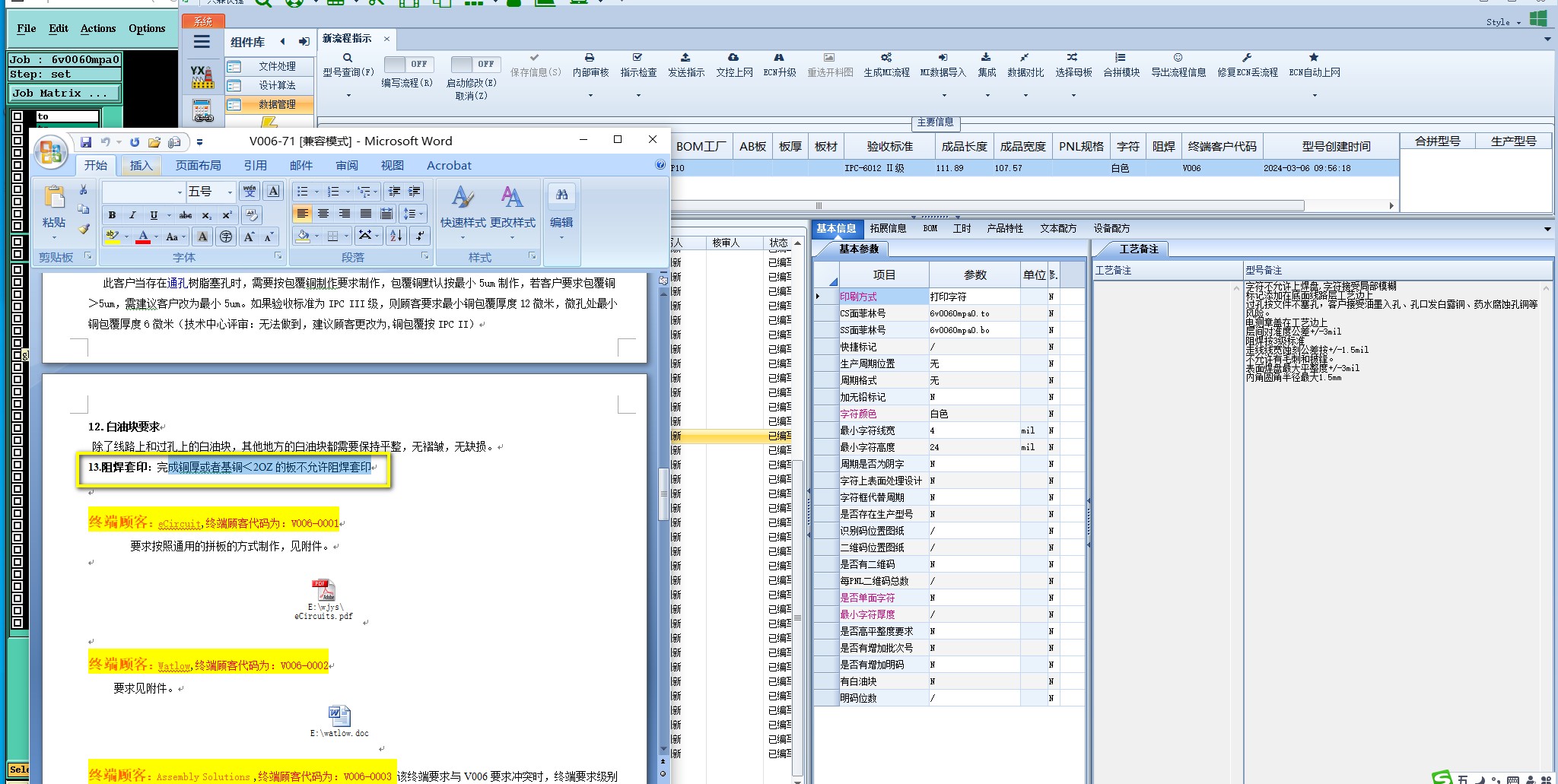Click the Format Painter brush in Word

84,228
